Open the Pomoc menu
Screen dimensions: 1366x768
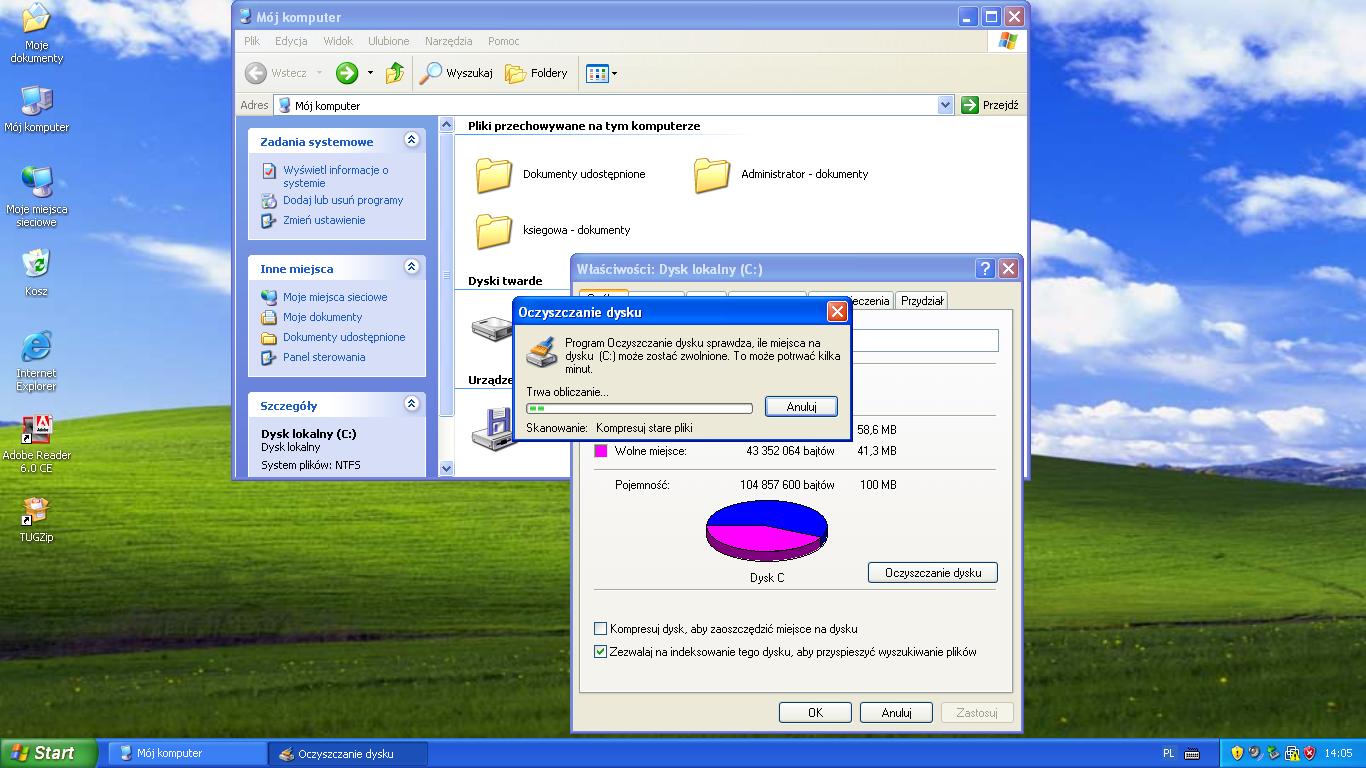[504, 41]
